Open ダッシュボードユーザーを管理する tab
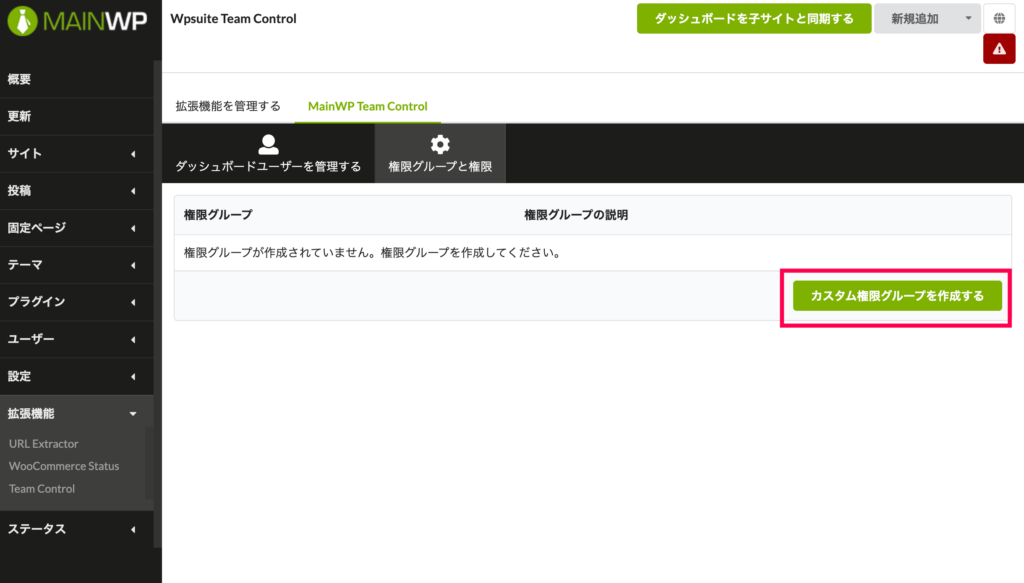 pyautogui.click(x=268, y=153)
